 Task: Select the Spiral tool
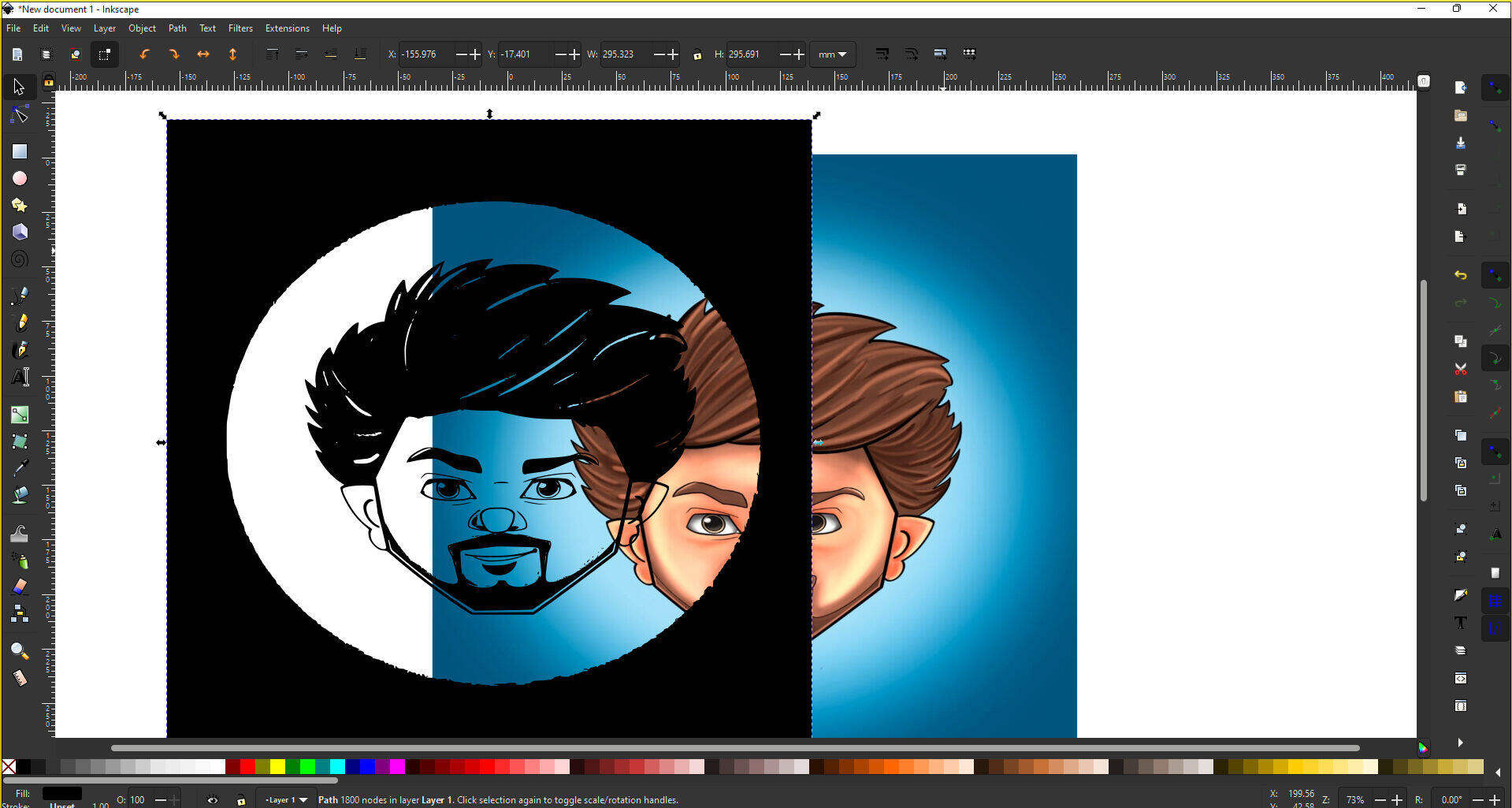pyautogui.click(x=19, y=259)
